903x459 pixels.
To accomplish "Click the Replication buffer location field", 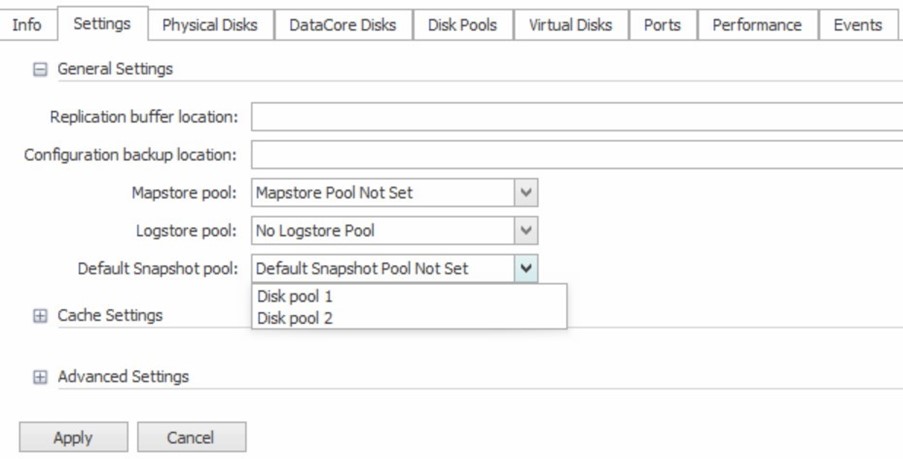I will click(575, 117).
